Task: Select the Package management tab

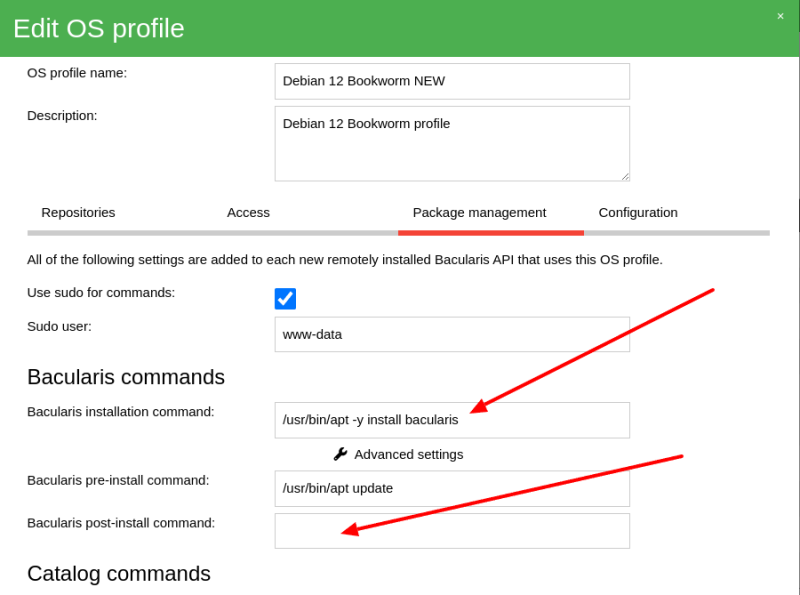Action: click(479, 212)
